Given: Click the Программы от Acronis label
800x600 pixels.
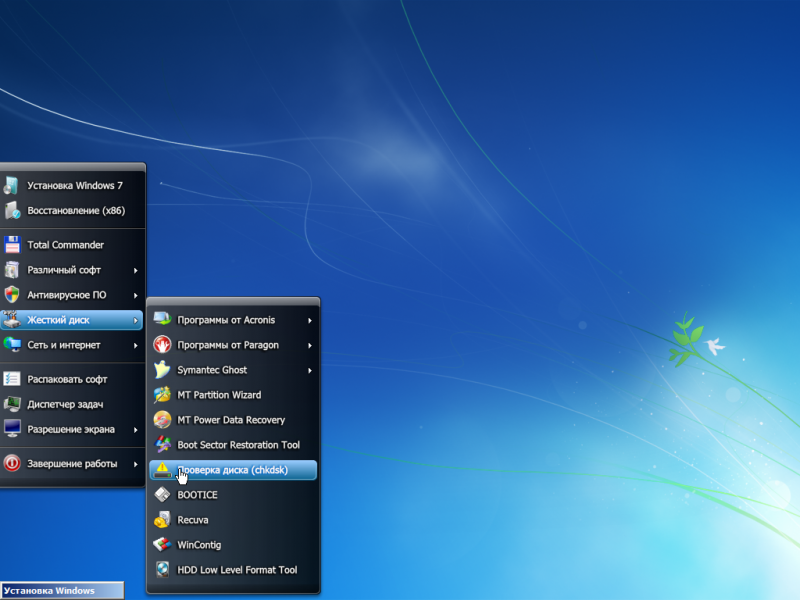Looking at the screenshot, I should click(226, 320).
